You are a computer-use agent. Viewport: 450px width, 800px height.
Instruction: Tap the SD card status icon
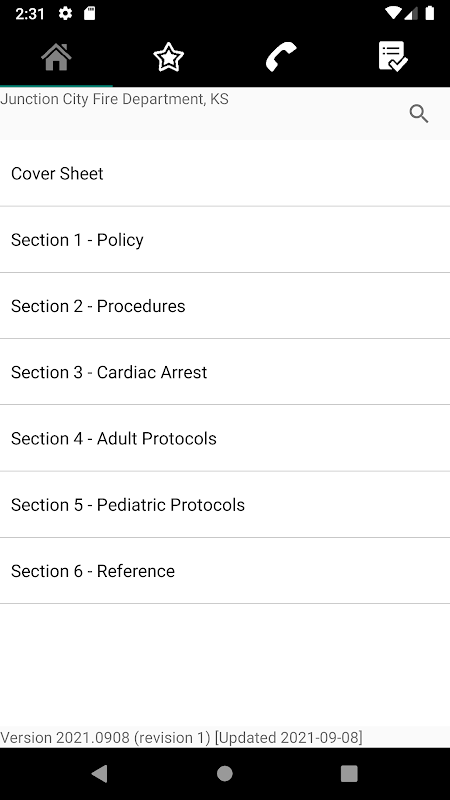coord(90,13)
